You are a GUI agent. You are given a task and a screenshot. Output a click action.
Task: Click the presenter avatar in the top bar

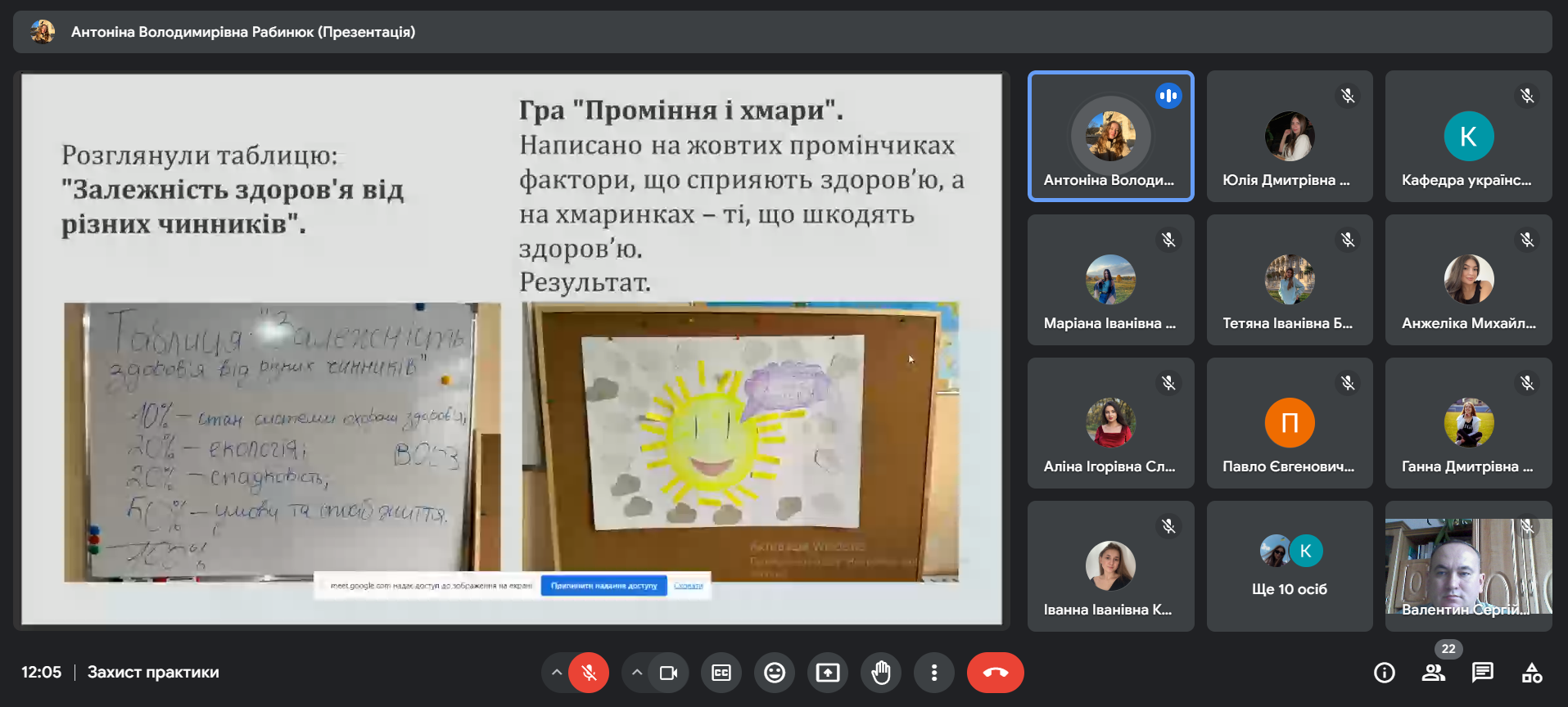[43, 32]
